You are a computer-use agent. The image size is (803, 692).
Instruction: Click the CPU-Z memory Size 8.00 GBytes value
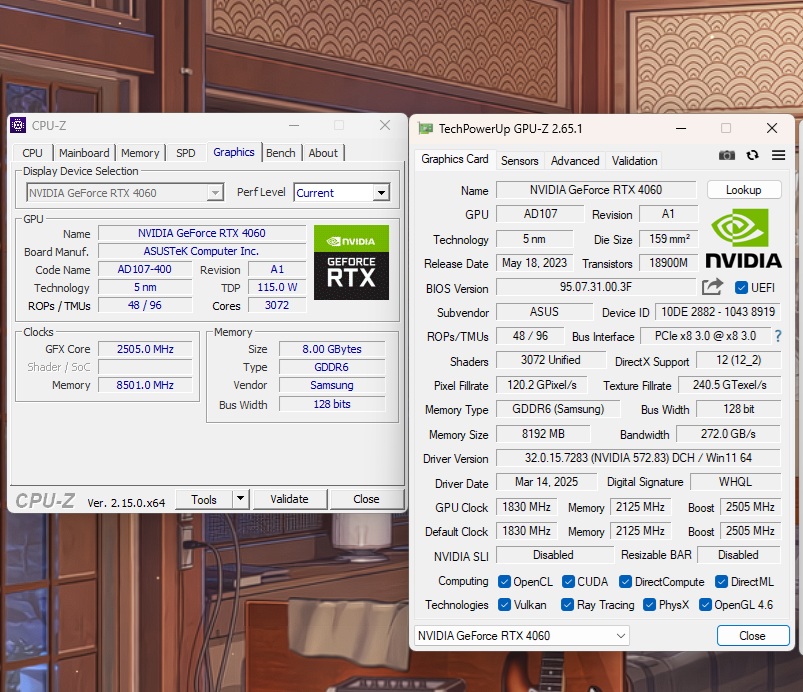point(332,349)
